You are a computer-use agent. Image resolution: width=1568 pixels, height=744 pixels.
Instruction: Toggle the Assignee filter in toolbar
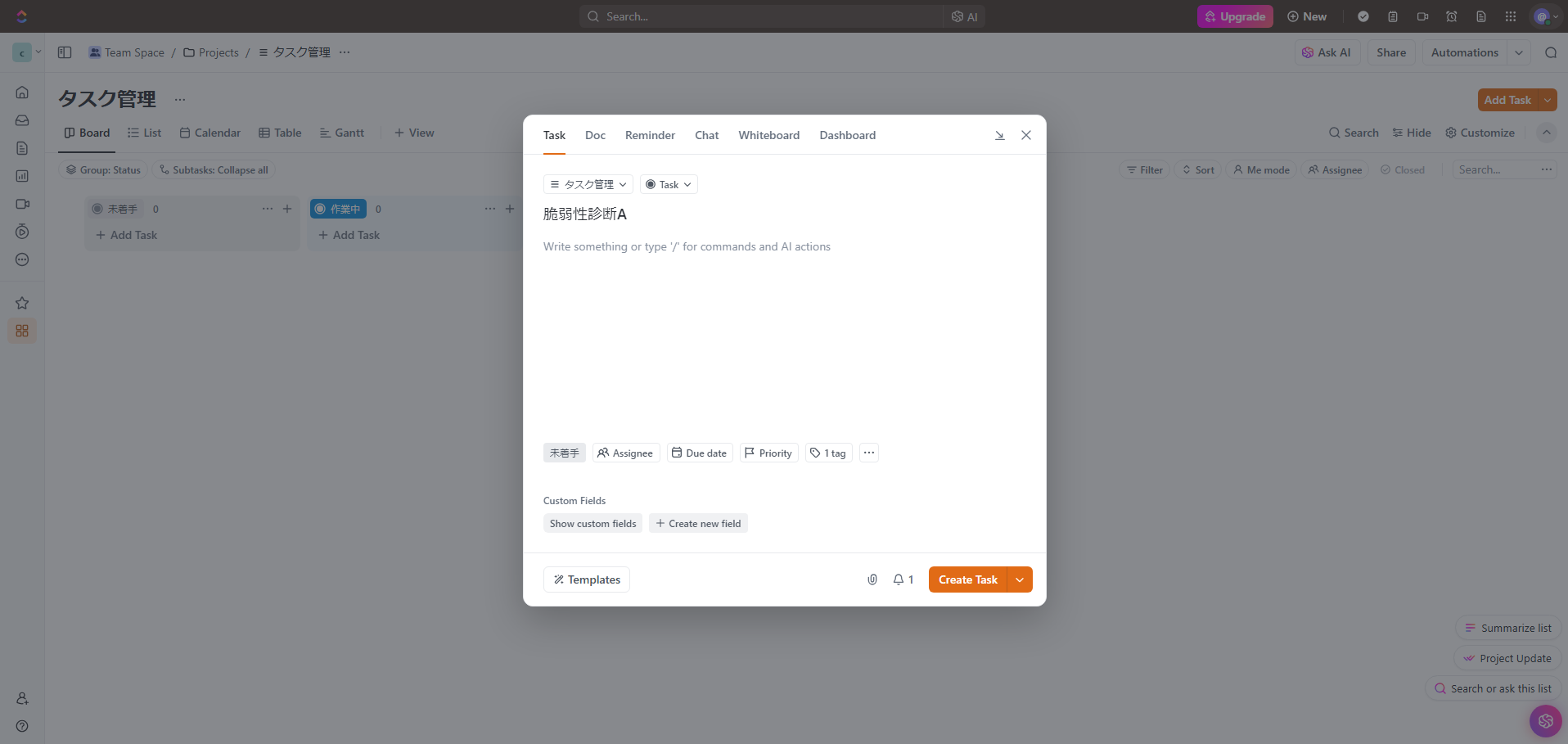1335,170
